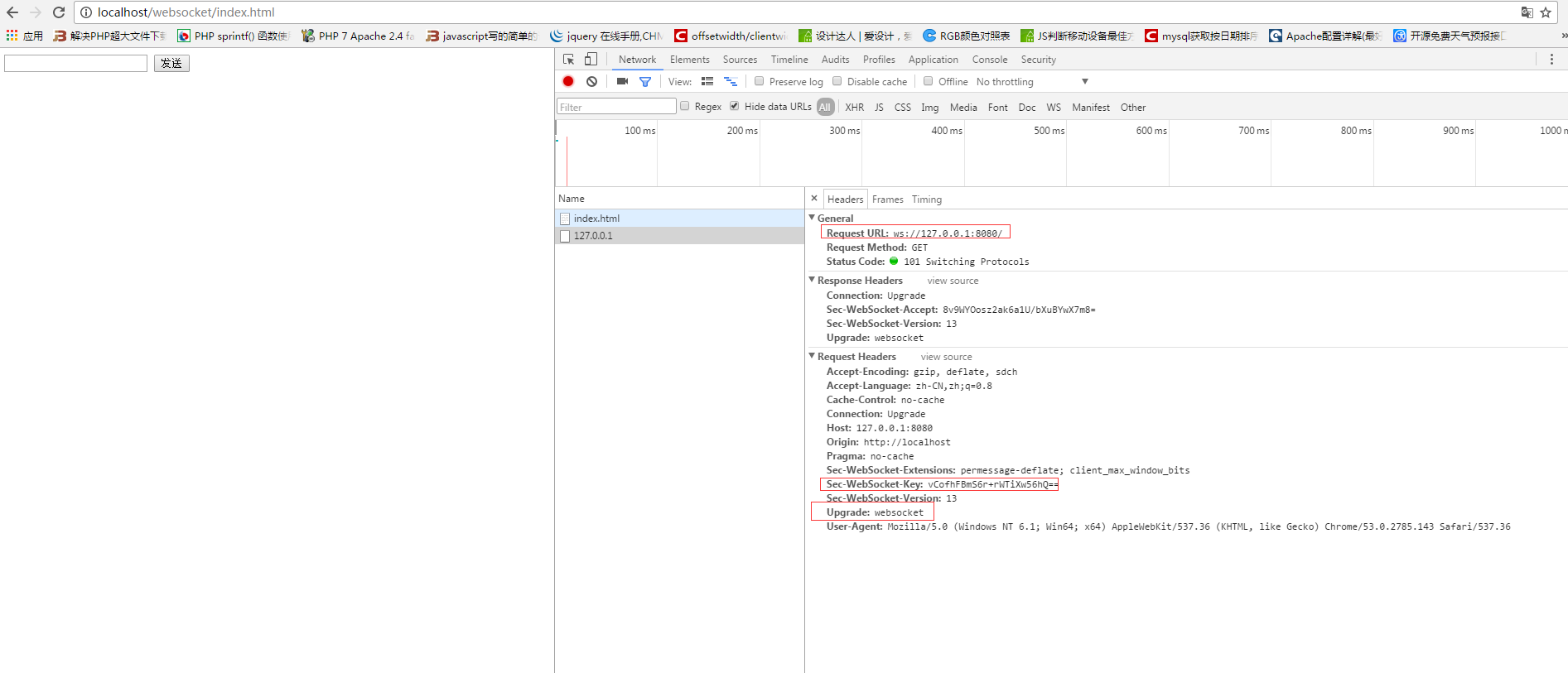Enable the Disable cache checkbox

click(837, 81)
